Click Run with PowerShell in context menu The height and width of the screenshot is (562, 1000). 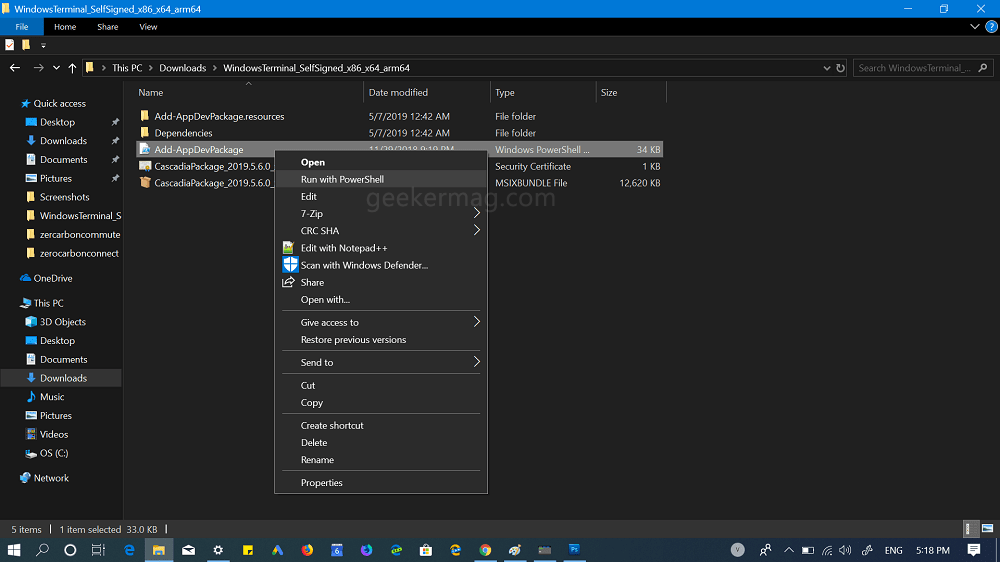[380, 179]
